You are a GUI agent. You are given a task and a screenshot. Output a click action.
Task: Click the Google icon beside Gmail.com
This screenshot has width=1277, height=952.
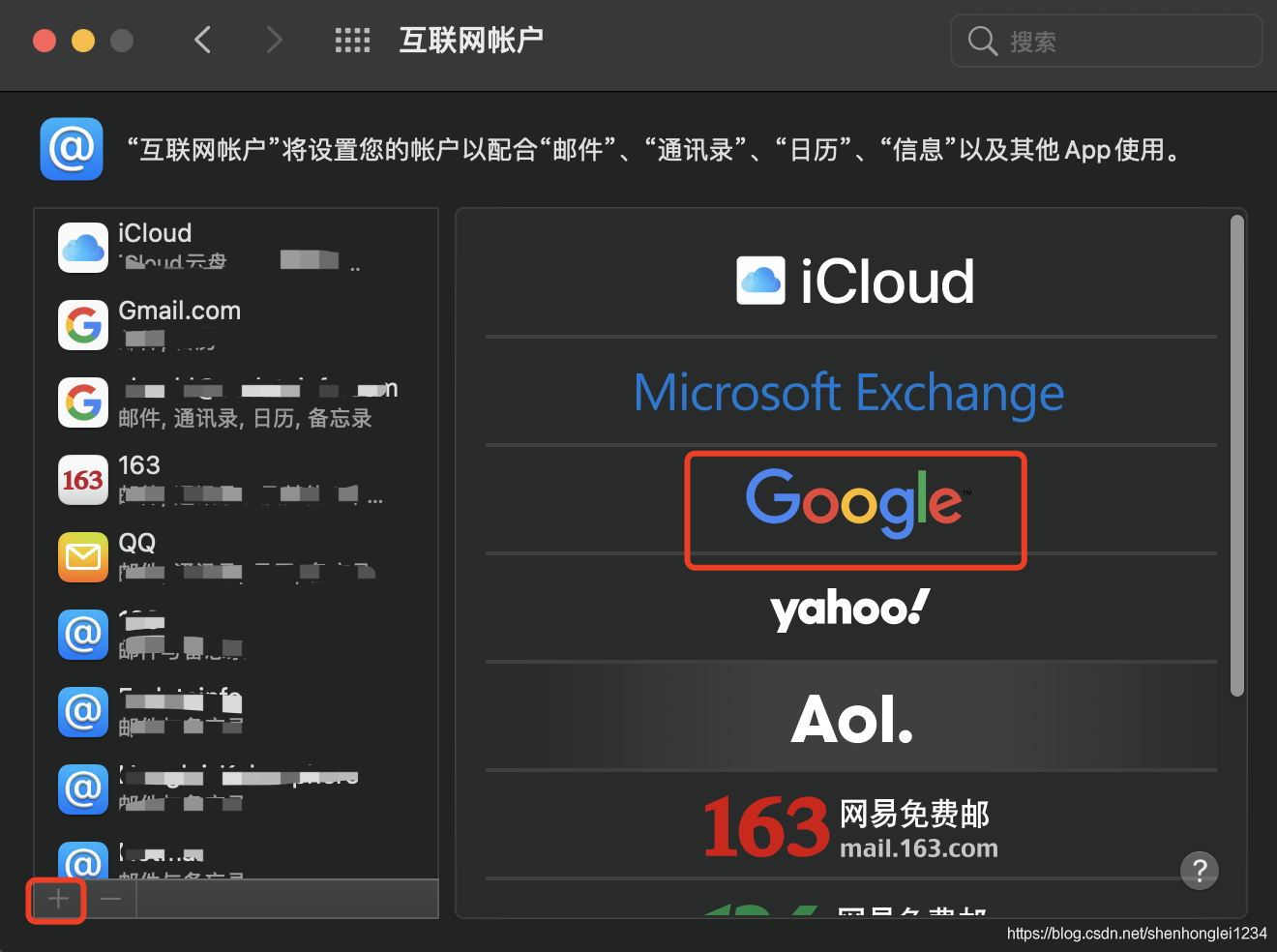83,325
